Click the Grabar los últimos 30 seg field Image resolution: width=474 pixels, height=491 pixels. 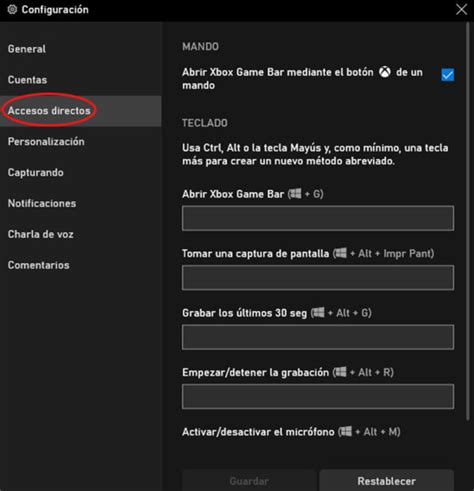[x=318, y=337]
